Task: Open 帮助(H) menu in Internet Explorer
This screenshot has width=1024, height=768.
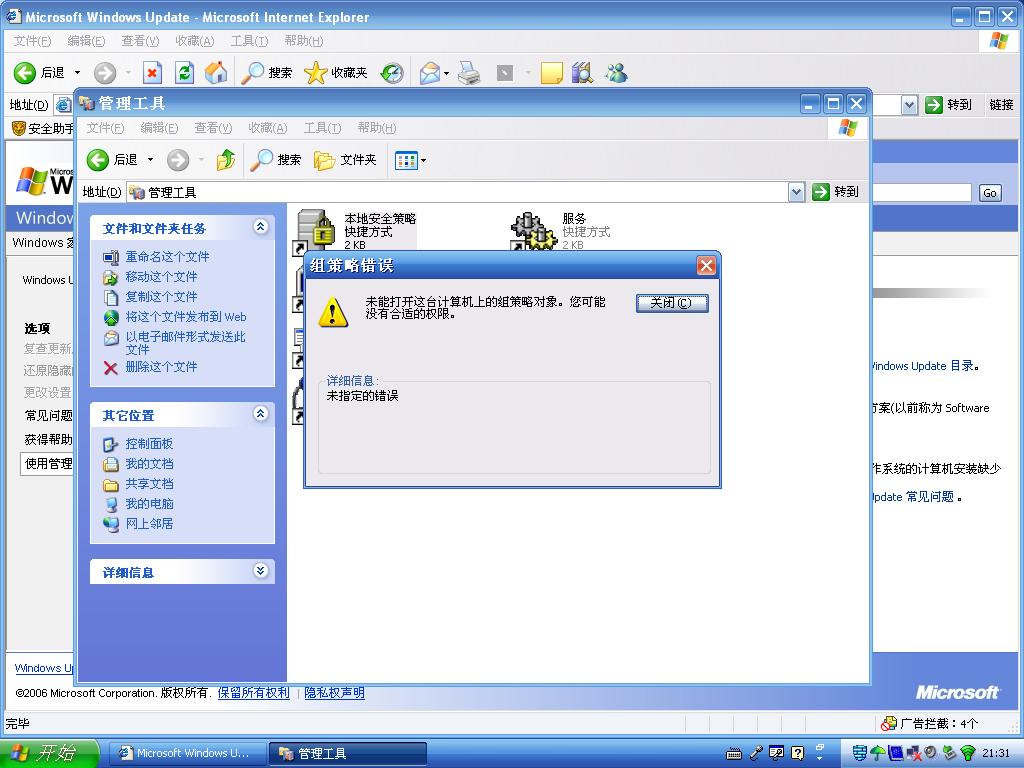Action: click(x=304, y=41)
